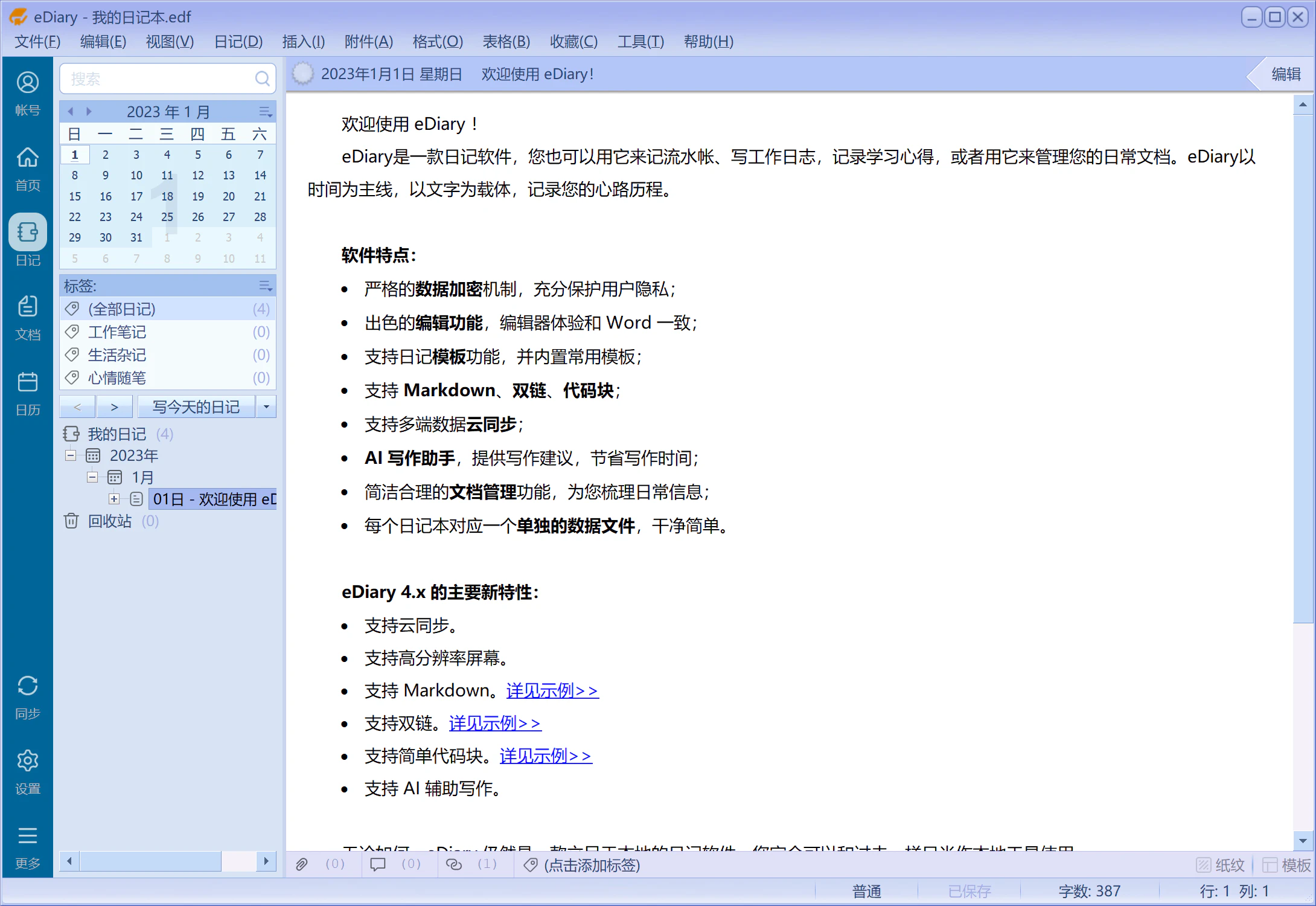Click the 01日 entry page icon in tree
Screen dimensions: 1316x906
tap(136, 499)
